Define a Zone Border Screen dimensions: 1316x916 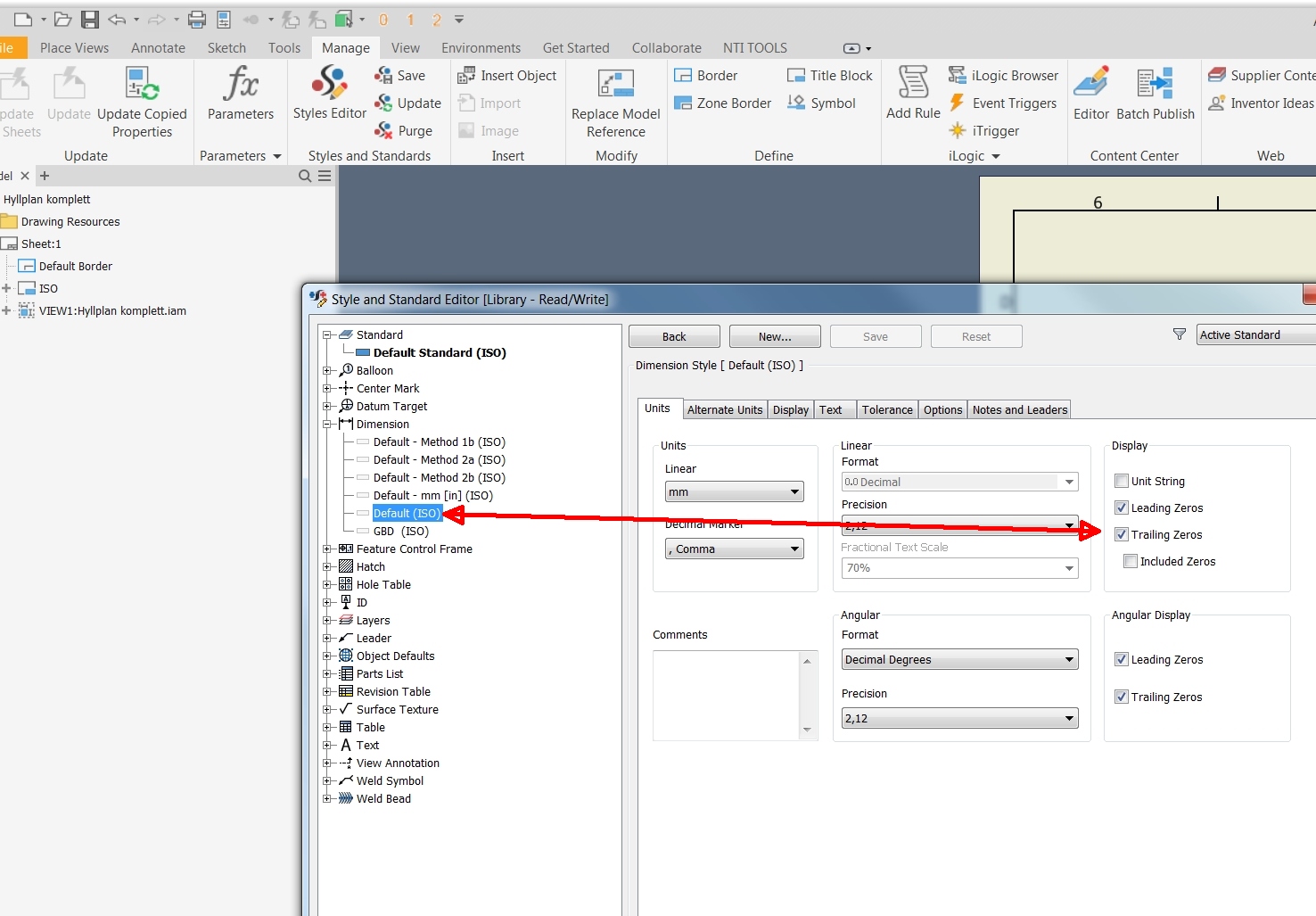pyautogui.click(x=723, y=103)
